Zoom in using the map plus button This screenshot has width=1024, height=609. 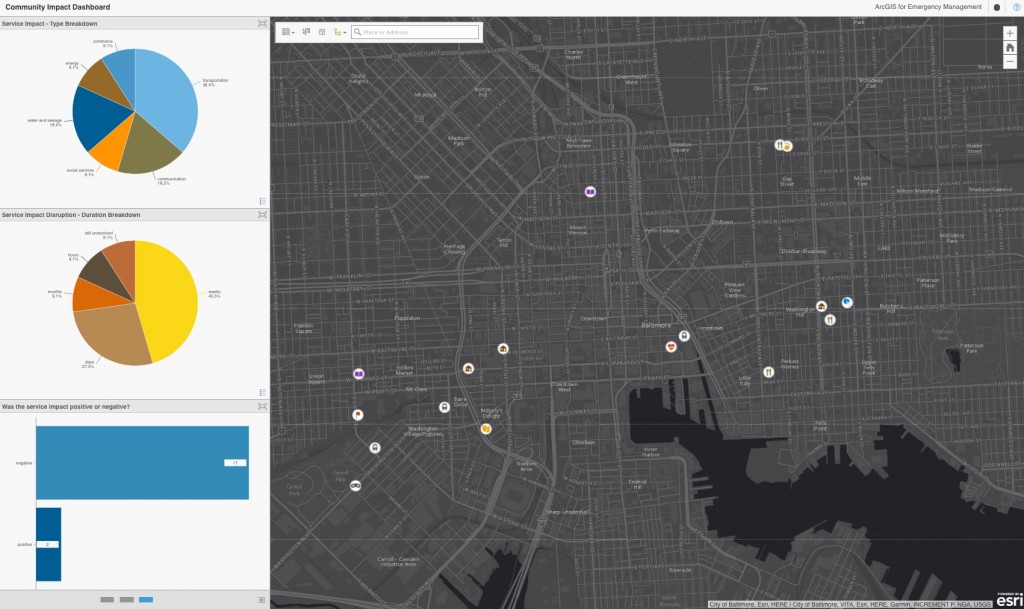(x=1010, y=33)
